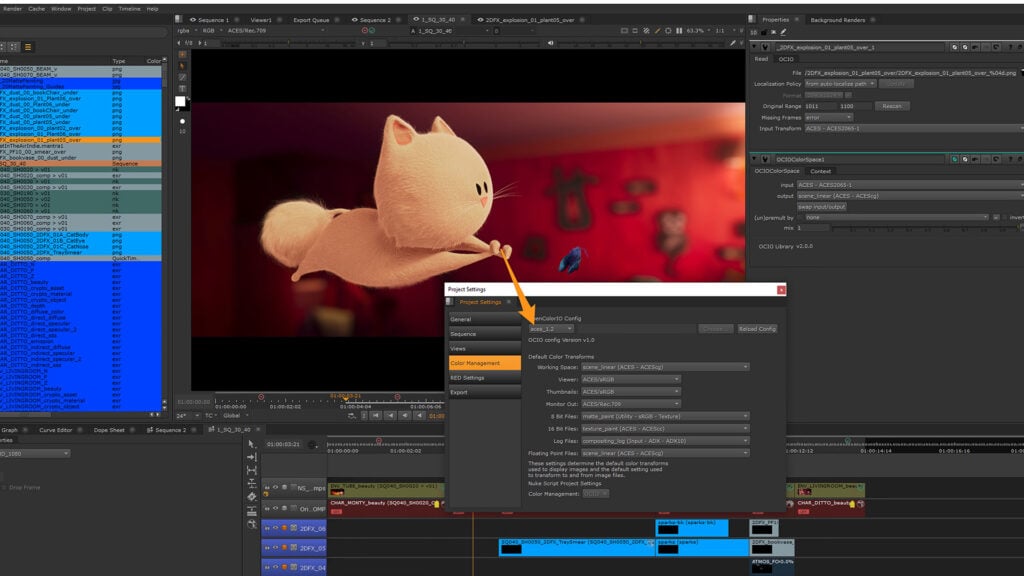
Task: Switch to the Export Queue tab
Action: [311, 20]
